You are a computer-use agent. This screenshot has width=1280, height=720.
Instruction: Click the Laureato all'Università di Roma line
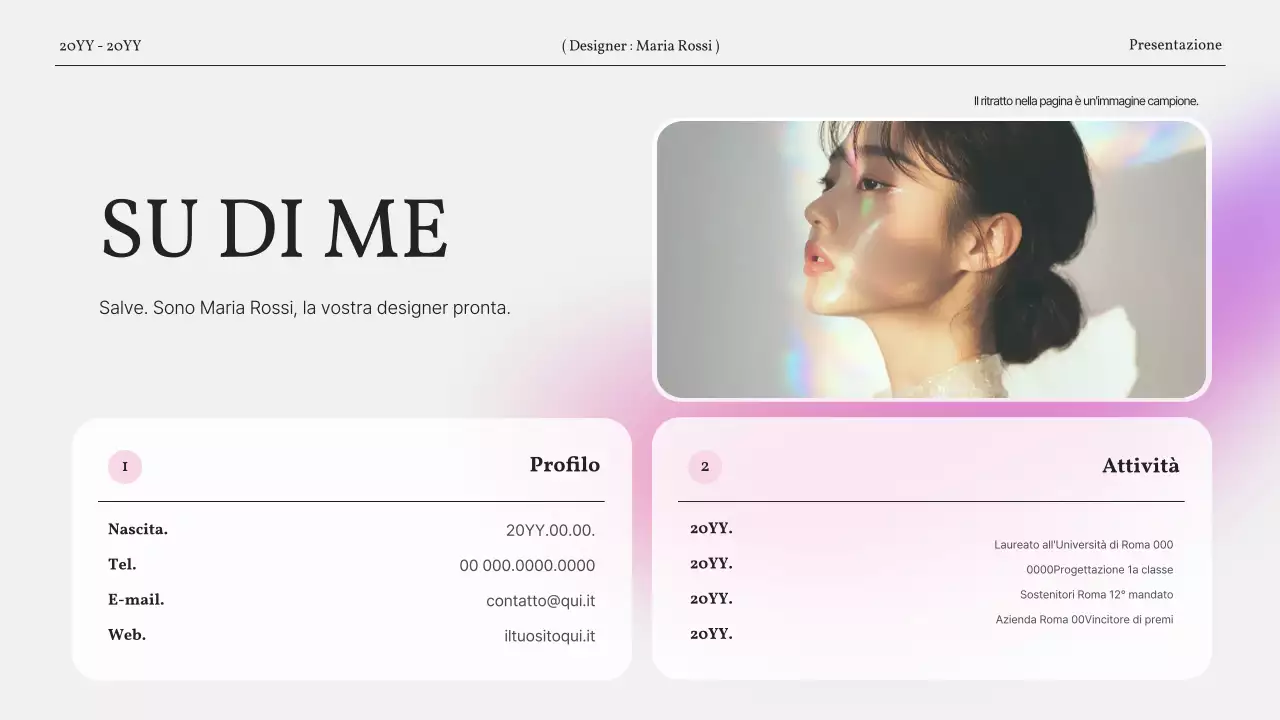point(1084,545)
